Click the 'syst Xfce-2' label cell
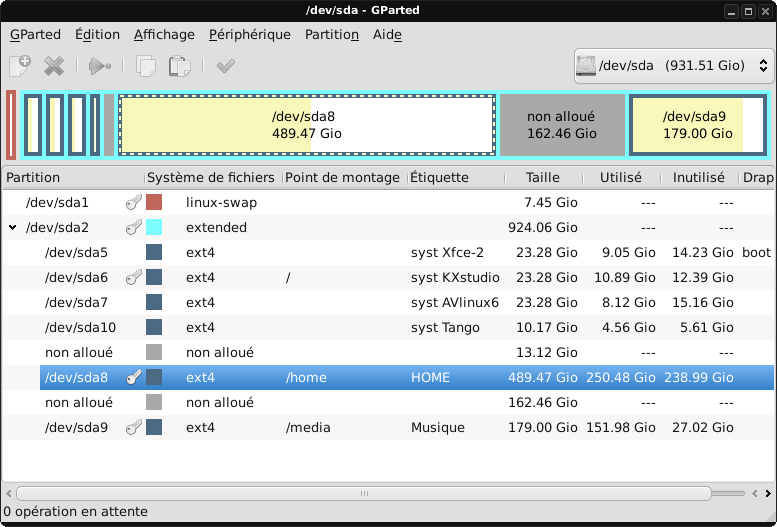777x527 pixels. click(447, 252)
